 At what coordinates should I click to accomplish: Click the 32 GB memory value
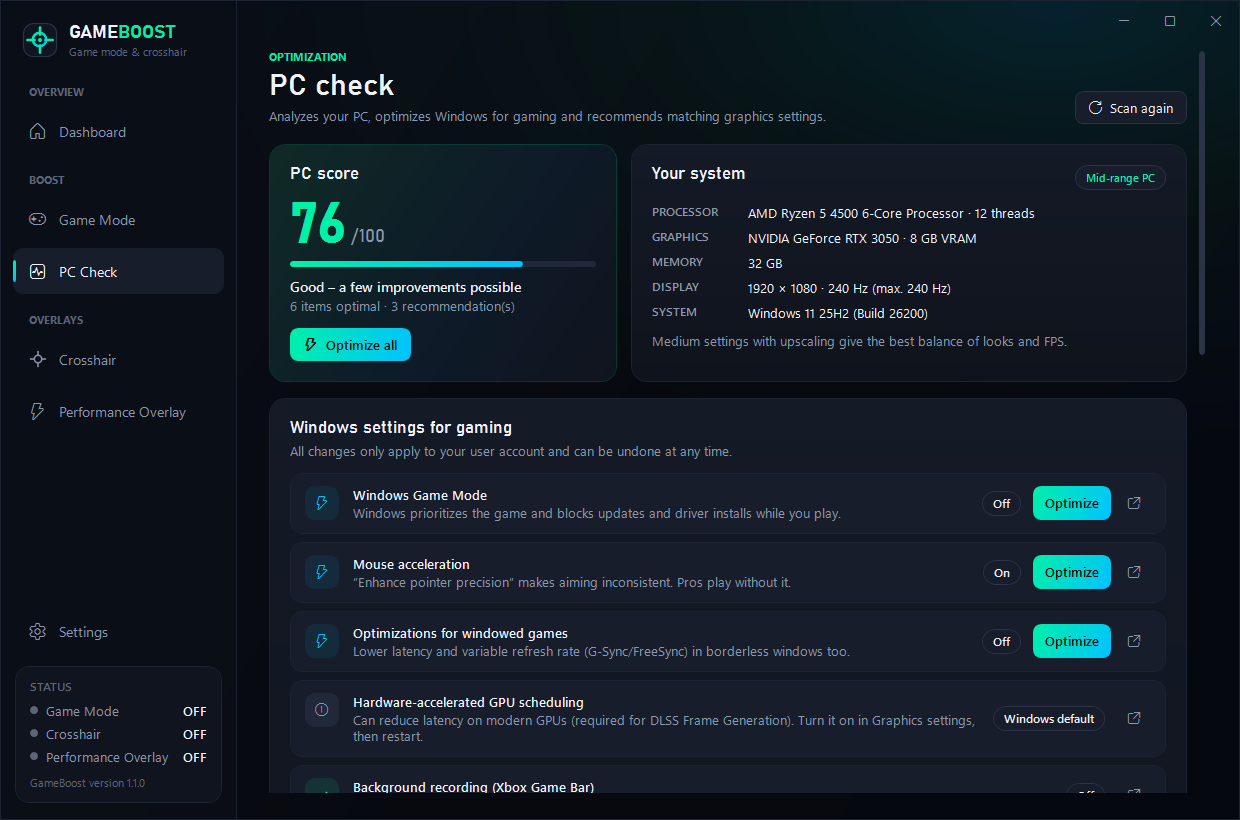tap(765, 263)
